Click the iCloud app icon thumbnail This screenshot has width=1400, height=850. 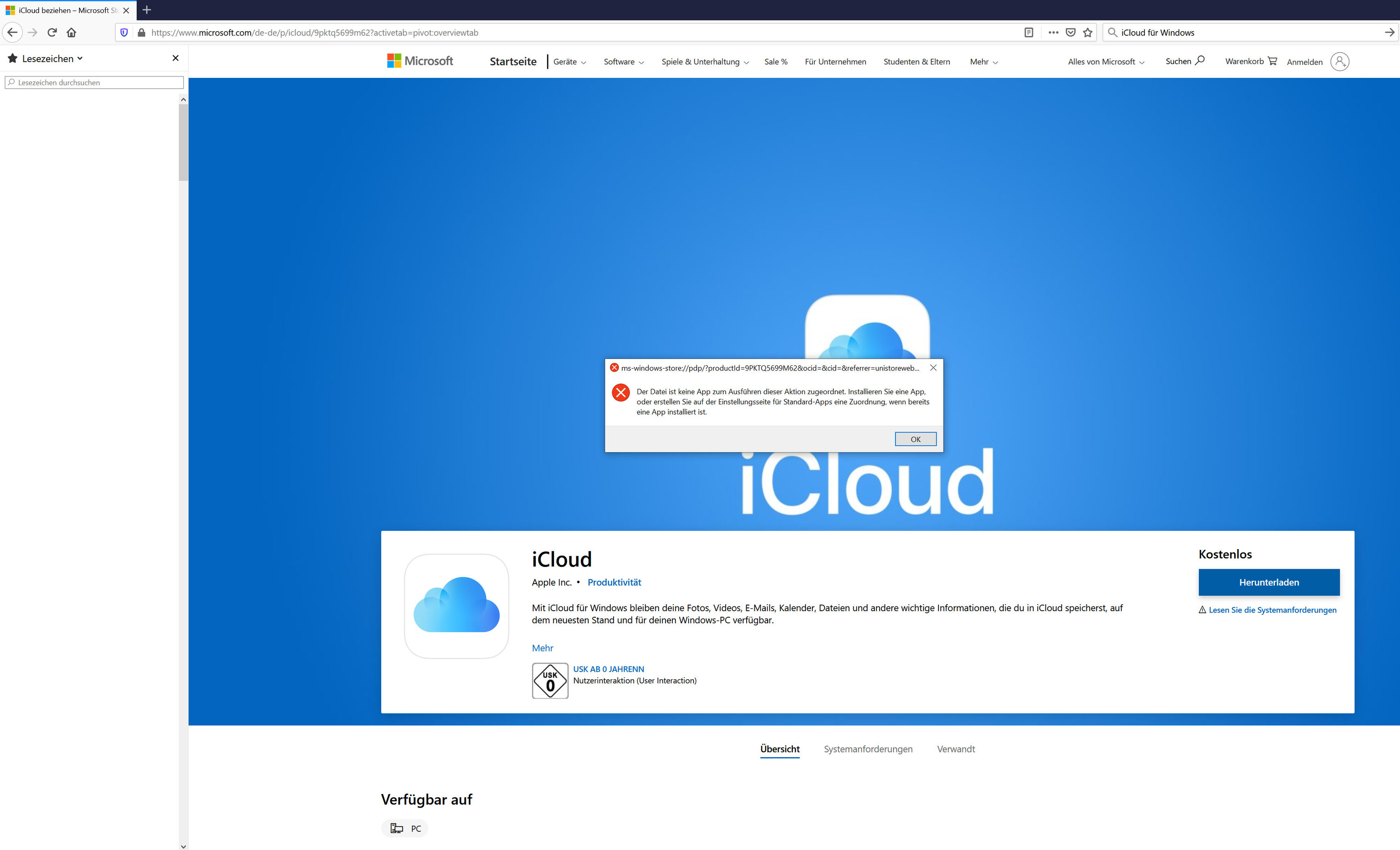pyautogui.click(x=456, y=606)
